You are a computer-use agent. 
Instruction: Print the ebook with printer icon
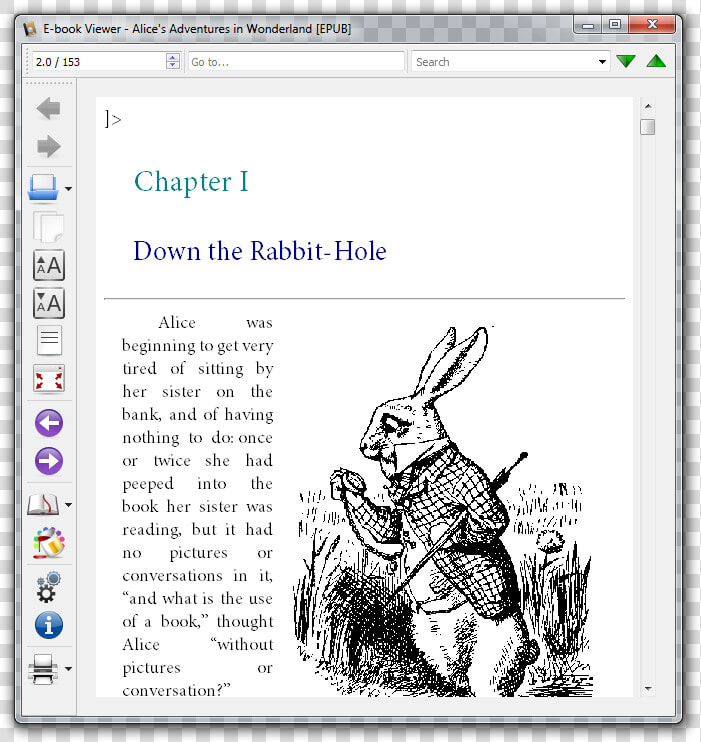click(43, 669)
